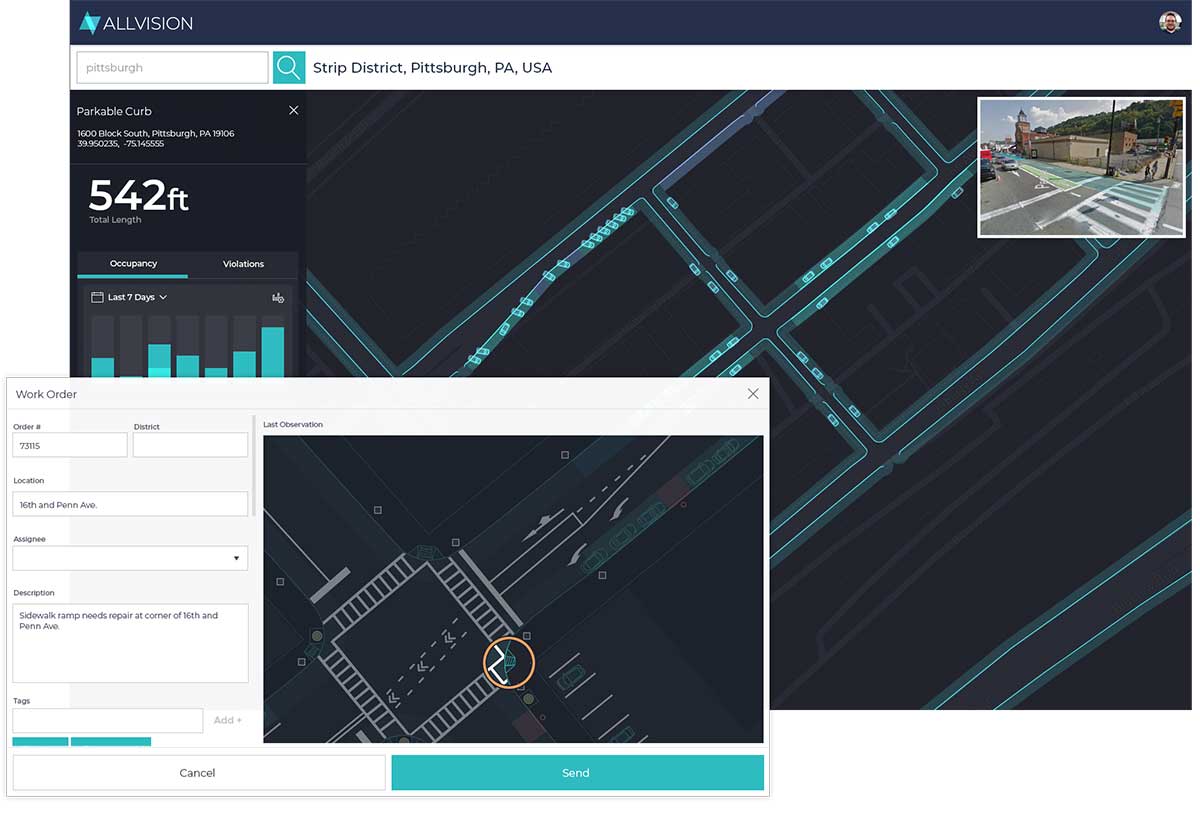The width and height of the screenshot is (1200, 827).
Task: Click the calendar icon beside Last 7 Days
Action: pyautogui.click(x=97, y=297)
